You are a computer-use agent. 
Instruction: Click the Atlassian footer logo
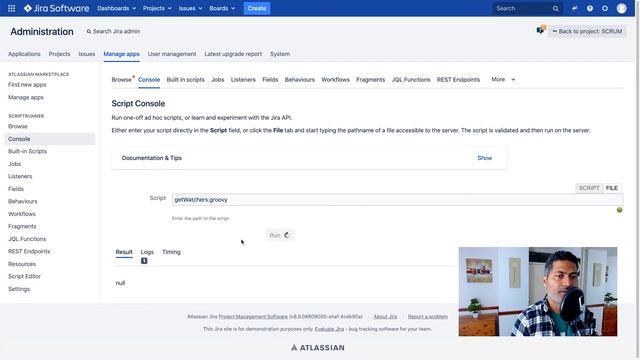coord(318,348)
